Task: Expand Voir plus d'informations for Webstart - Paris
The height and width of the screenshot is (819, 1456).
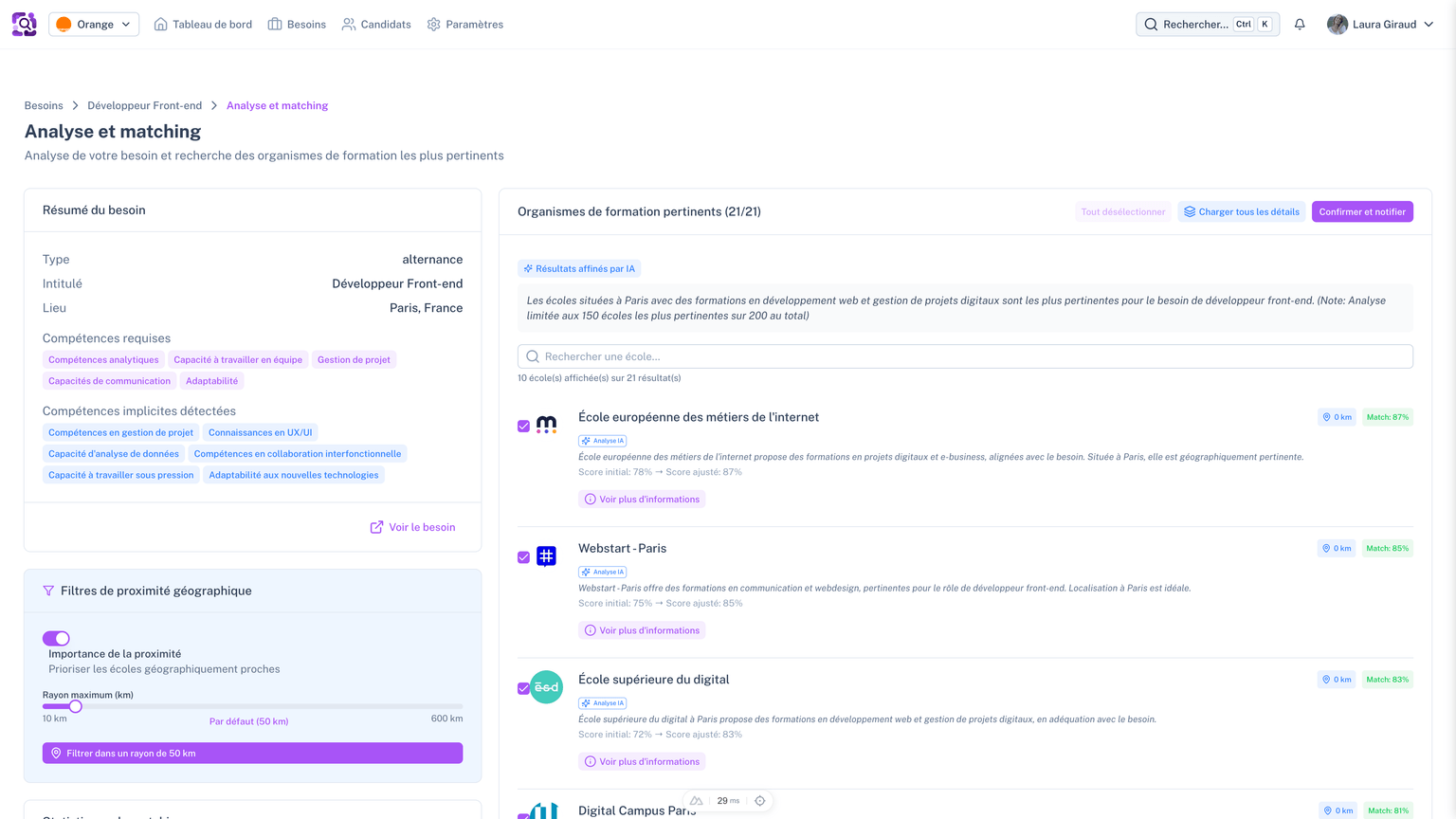Action: click(x=642, y=629)
